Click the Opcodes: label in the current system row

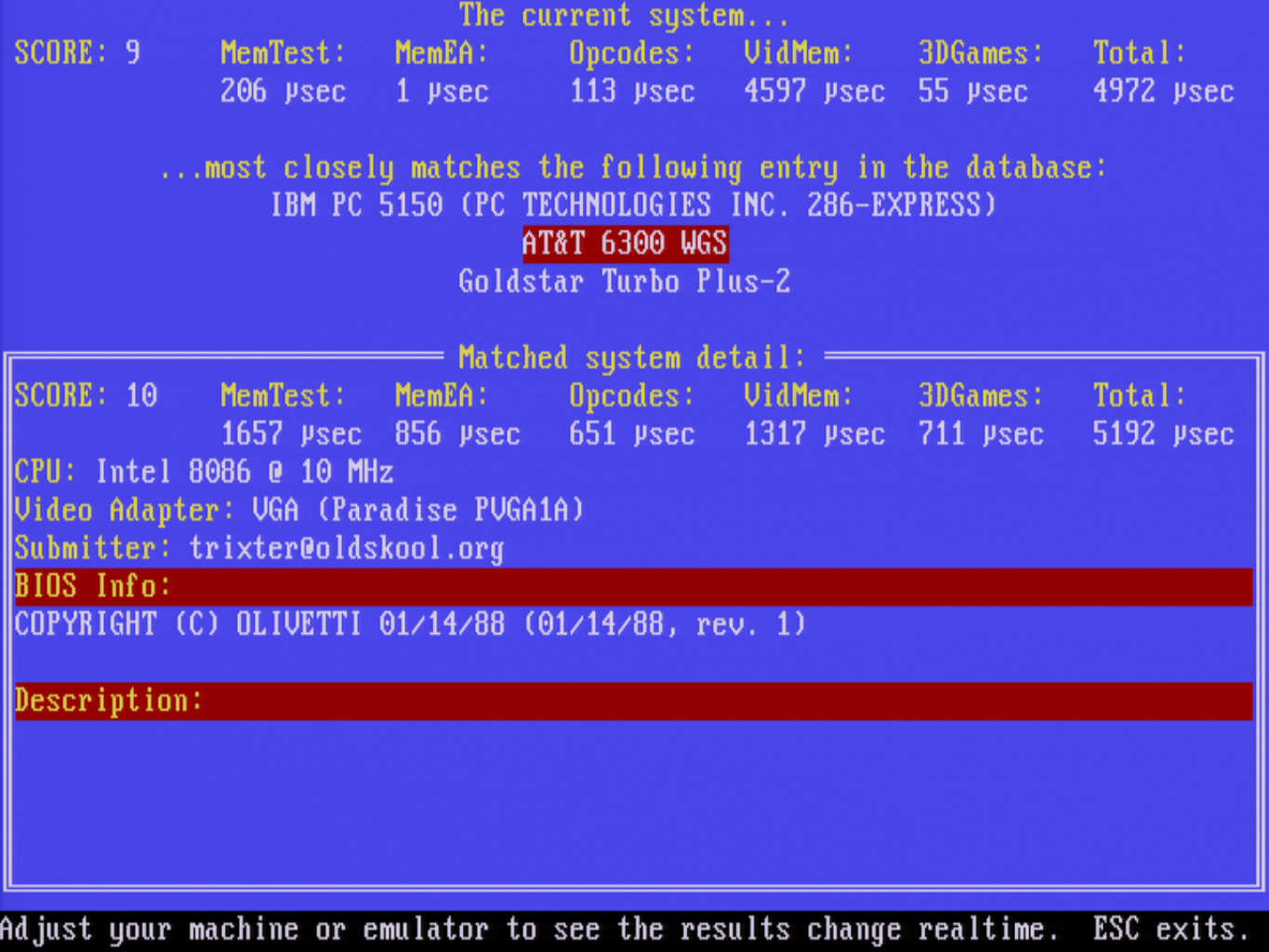click(x=632, y=53)
